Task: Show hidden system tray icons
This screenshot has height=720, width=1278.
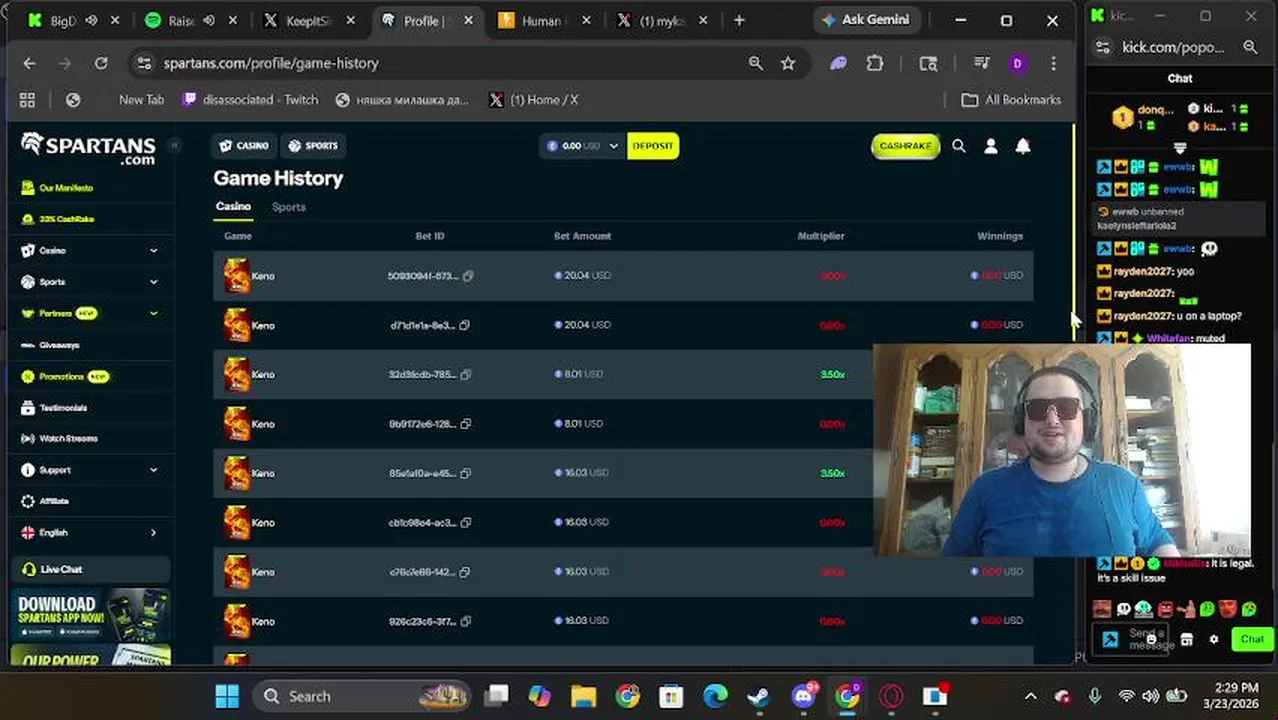Action: click(x=1030, y=696)
